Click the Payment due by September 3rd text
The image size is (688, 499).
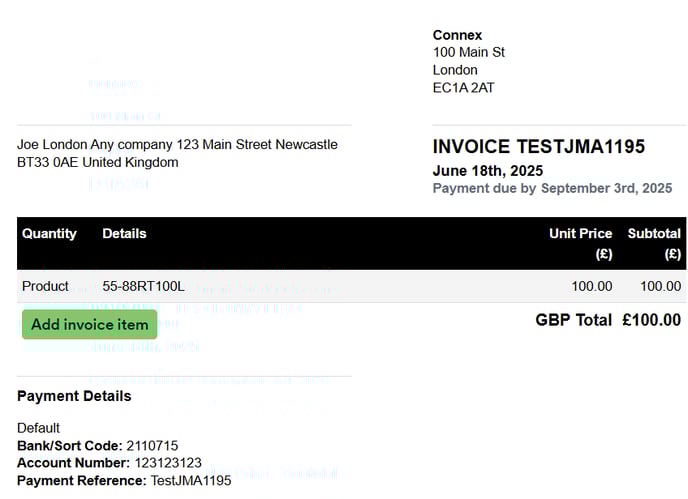(552, 188)
